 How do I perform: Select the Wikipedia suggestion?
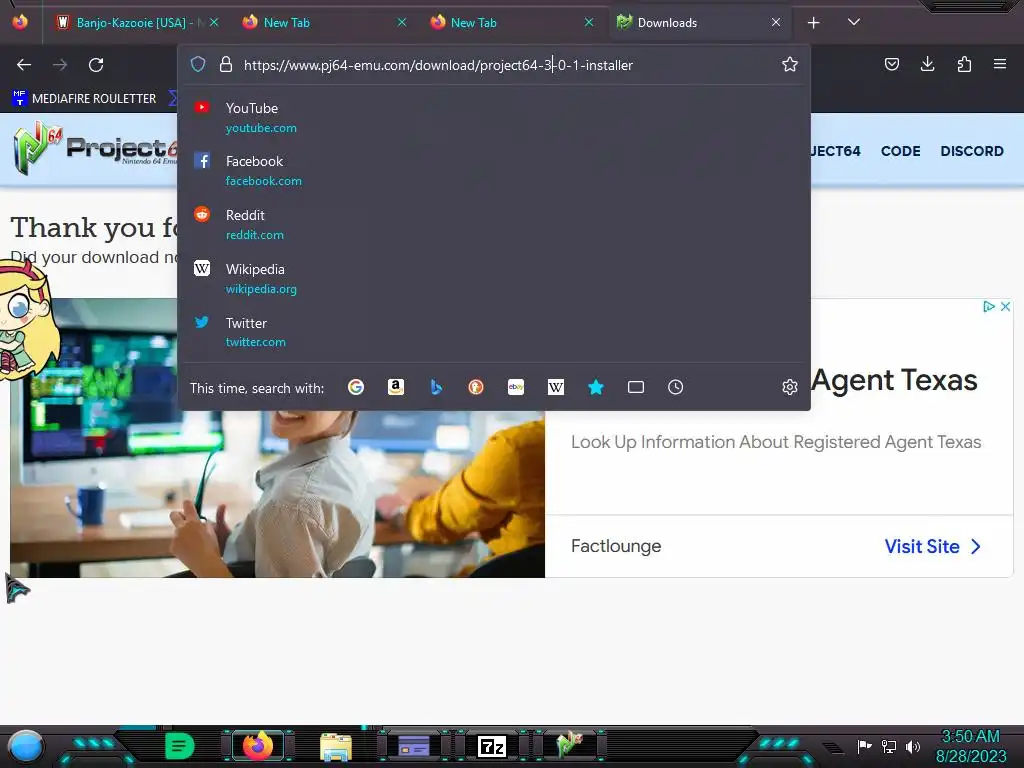pos(494,278)
